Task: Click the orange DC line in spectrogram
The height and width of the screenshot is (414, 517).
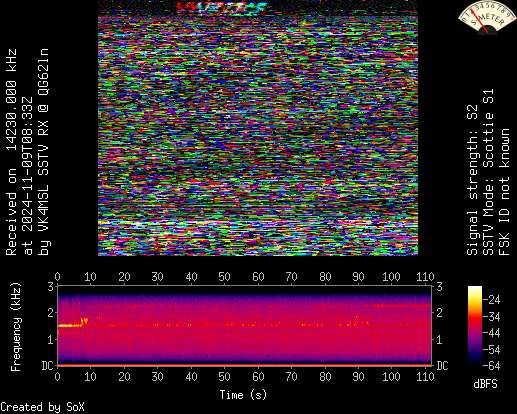Action: tap(245, 365)
